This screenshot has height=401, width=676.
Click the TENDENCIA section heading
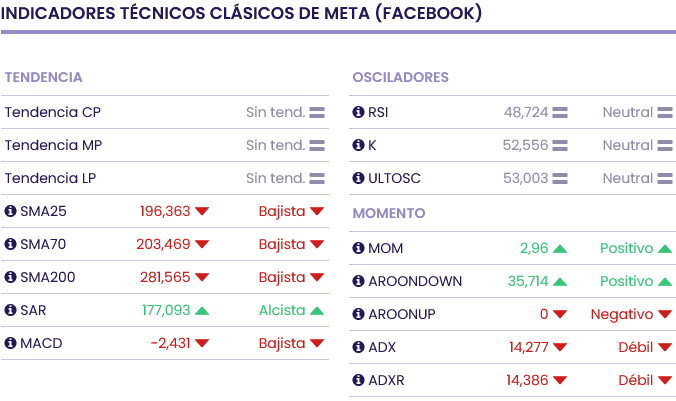tap(43, 77)
